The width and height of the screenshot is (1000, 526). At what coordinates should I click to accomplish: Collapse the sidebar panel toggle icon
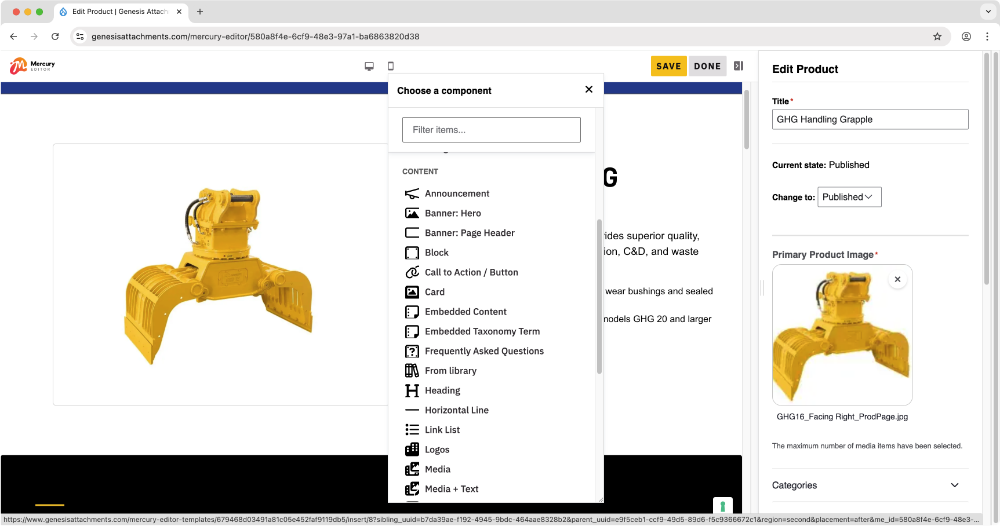pyautogui.click(x=738, y=66)
